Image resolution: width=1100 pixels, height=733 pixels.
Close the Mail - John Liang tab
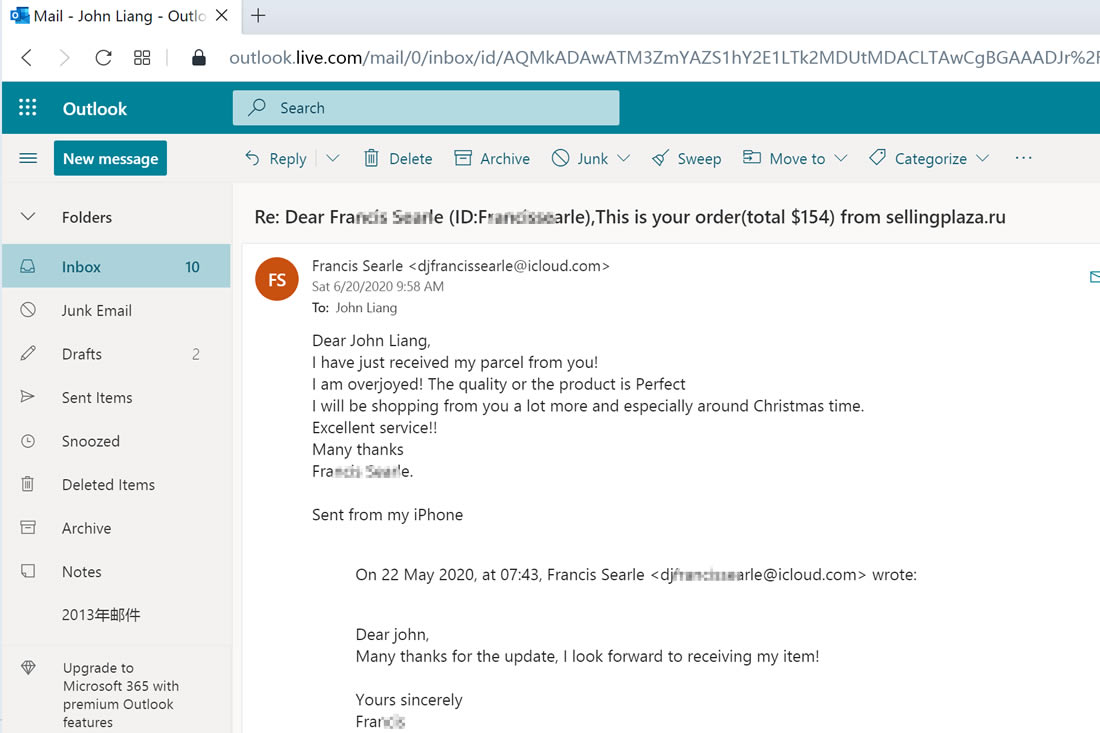coord(222,15)
